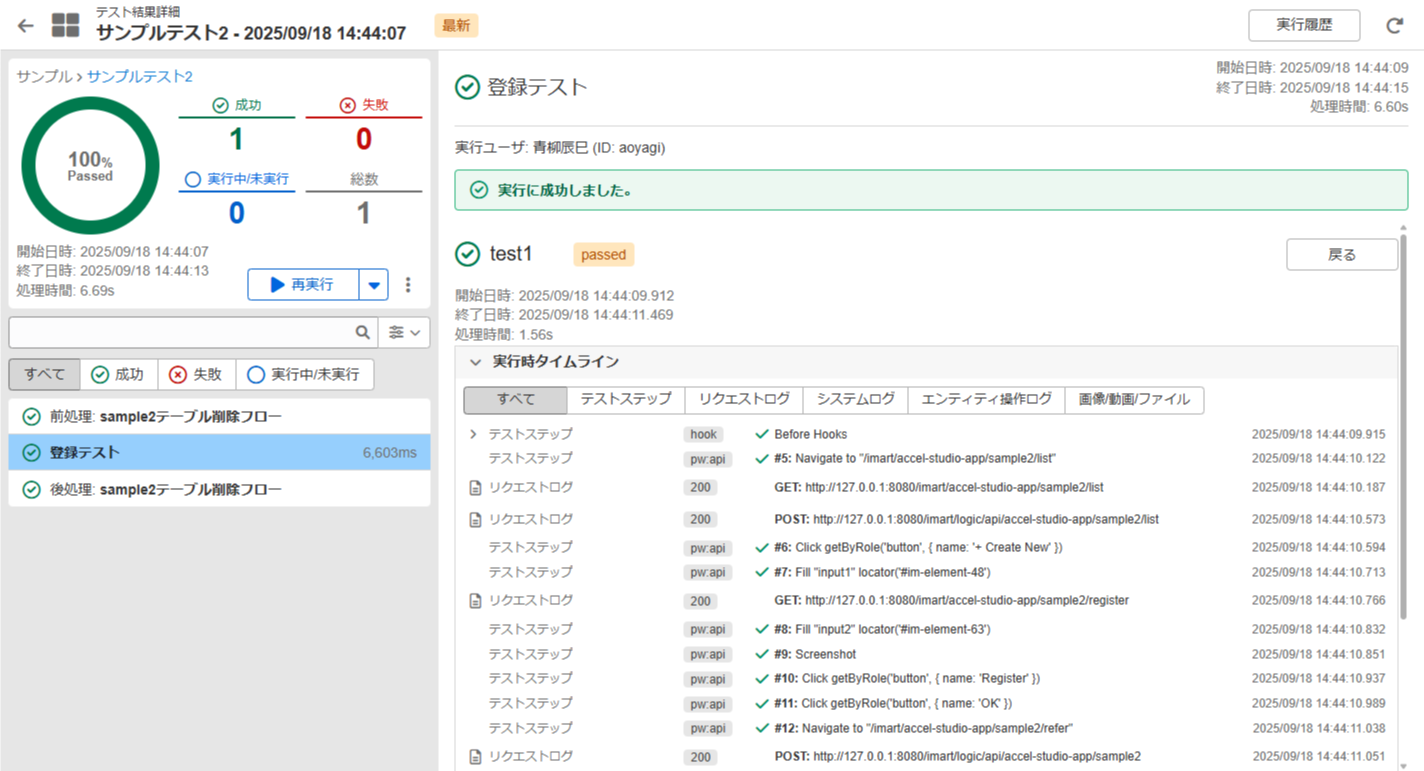Click document icon for POST api/accel-studio-app/sample2 request
Screen dimensions: 1424x771
pyautogui.click(x=476, y=757)
